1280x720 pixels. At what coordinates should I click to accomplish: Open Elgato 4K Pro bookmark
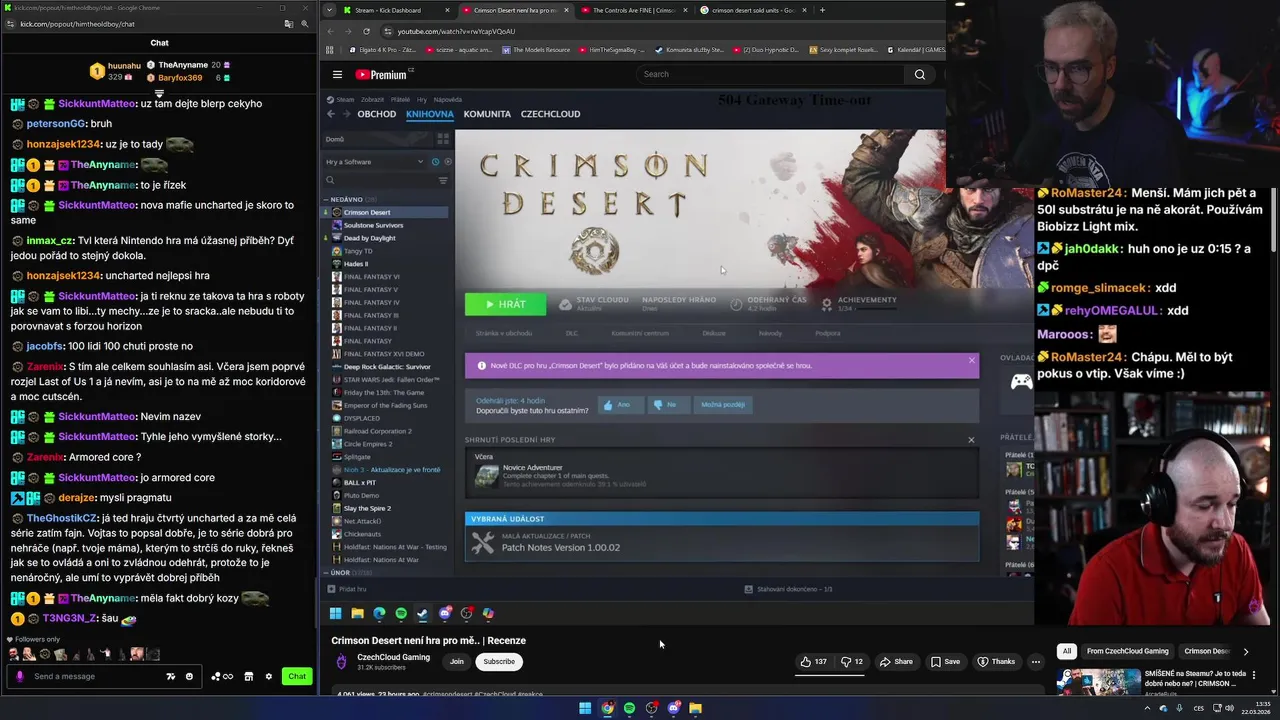(x=381, y=50)
